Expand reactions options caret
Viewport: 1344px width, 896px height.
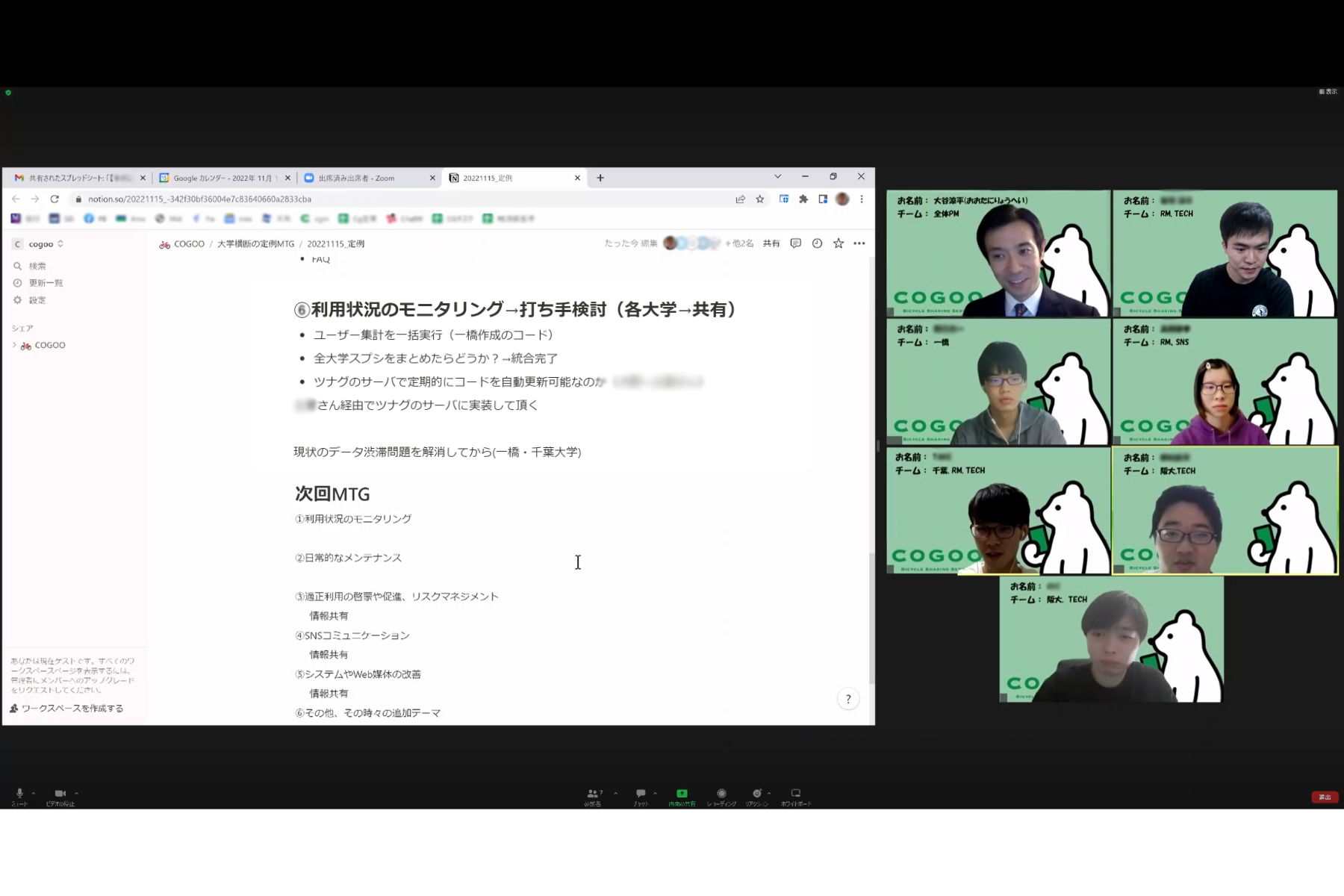point(769,793)
